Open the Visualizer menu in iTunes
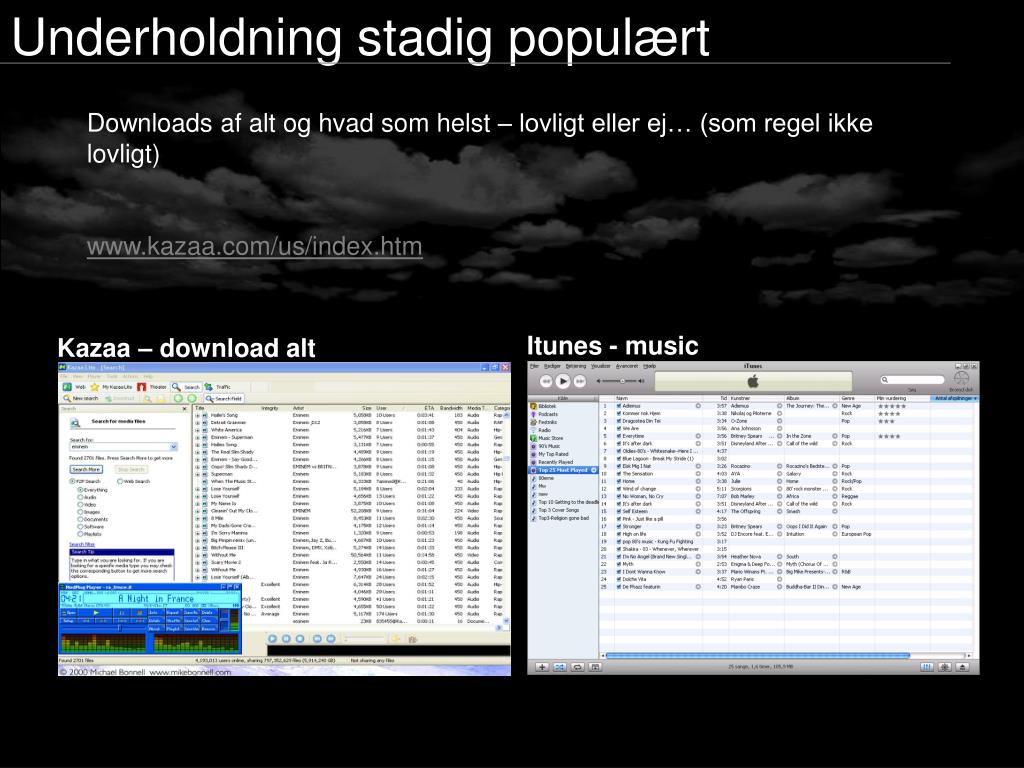The image size is (1024, 768). [x=600, y=366]
